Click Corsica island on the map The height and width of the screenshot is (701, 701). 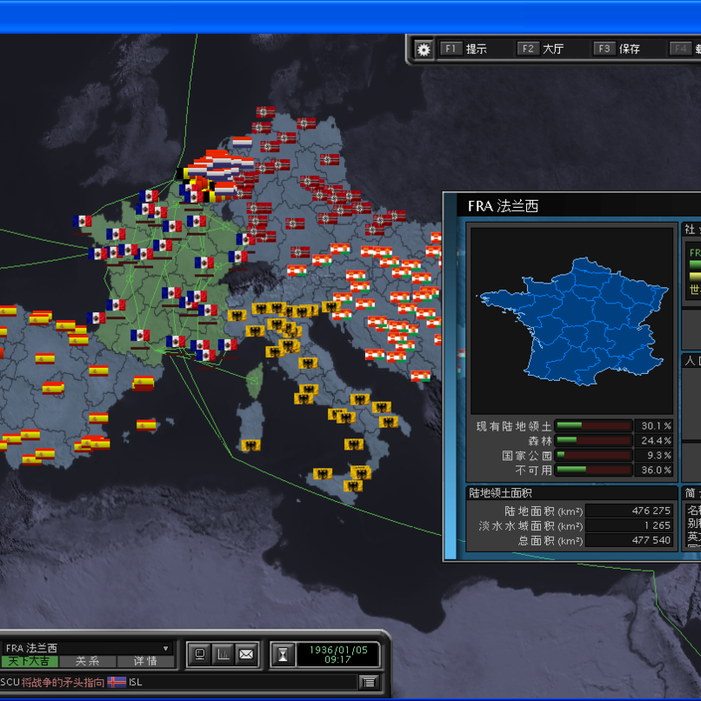pos(255,380)
